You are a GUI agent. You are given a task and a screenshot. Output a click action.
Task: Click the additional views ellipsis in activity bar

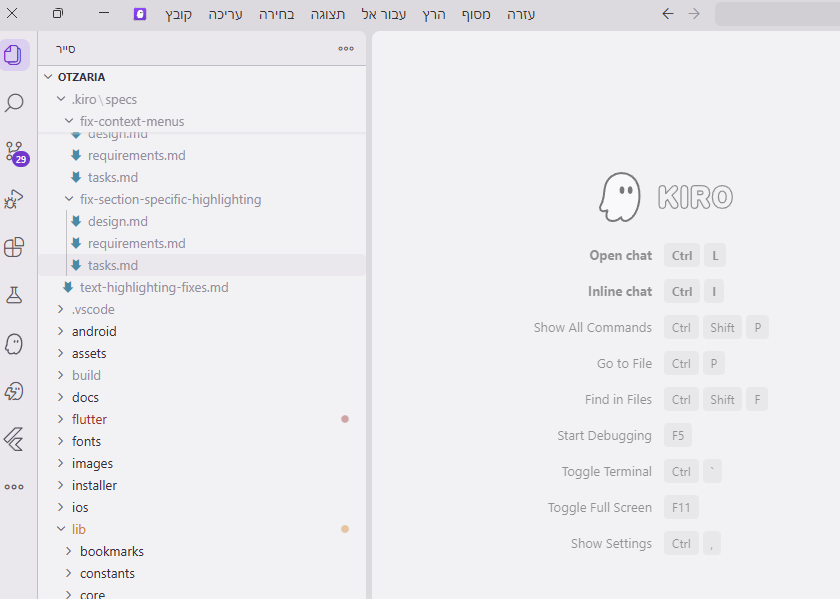(x=14, y=487)
